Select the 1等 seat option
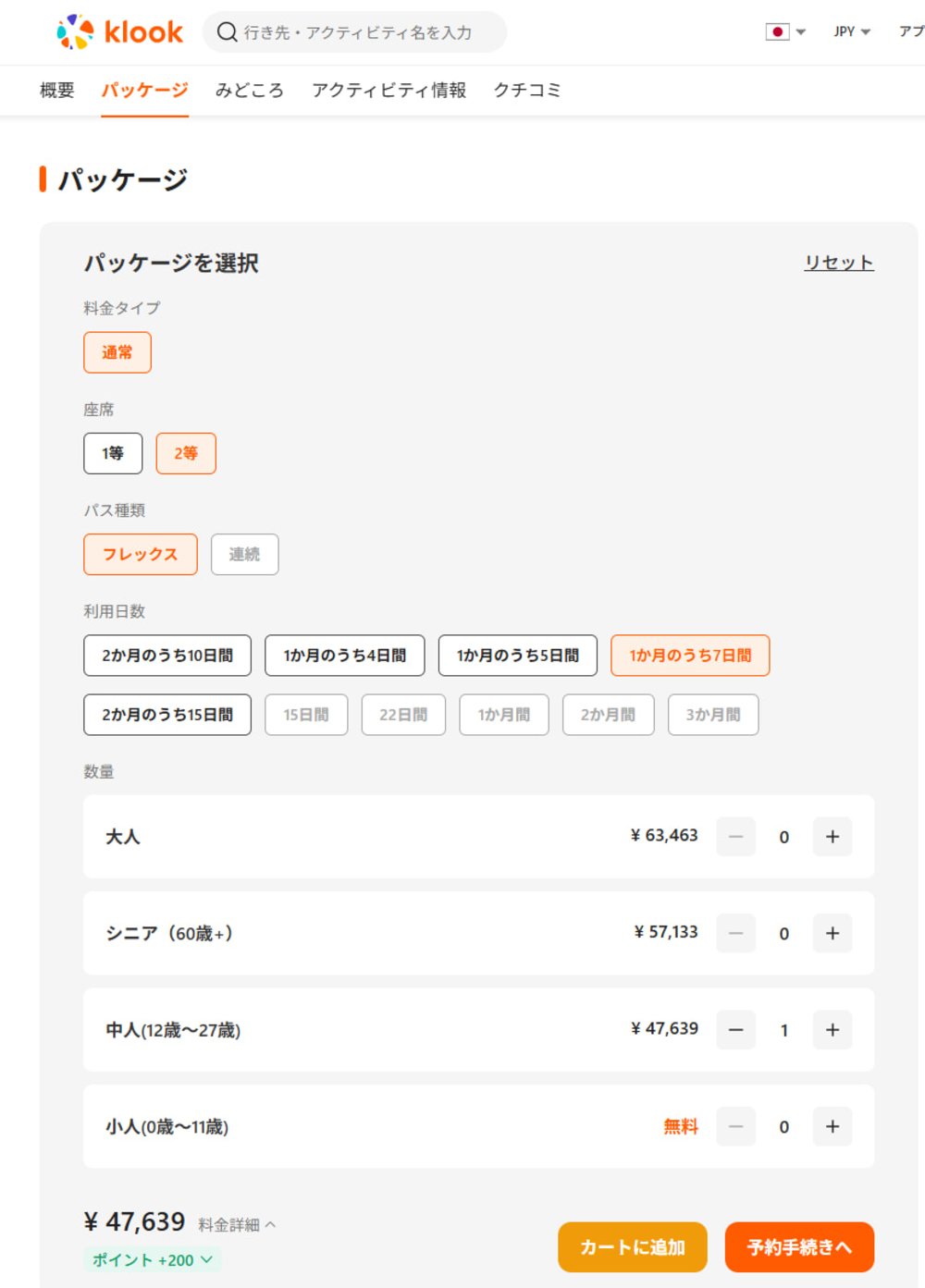The width and height of the screenshot is (925, 1288). (112, 453)
